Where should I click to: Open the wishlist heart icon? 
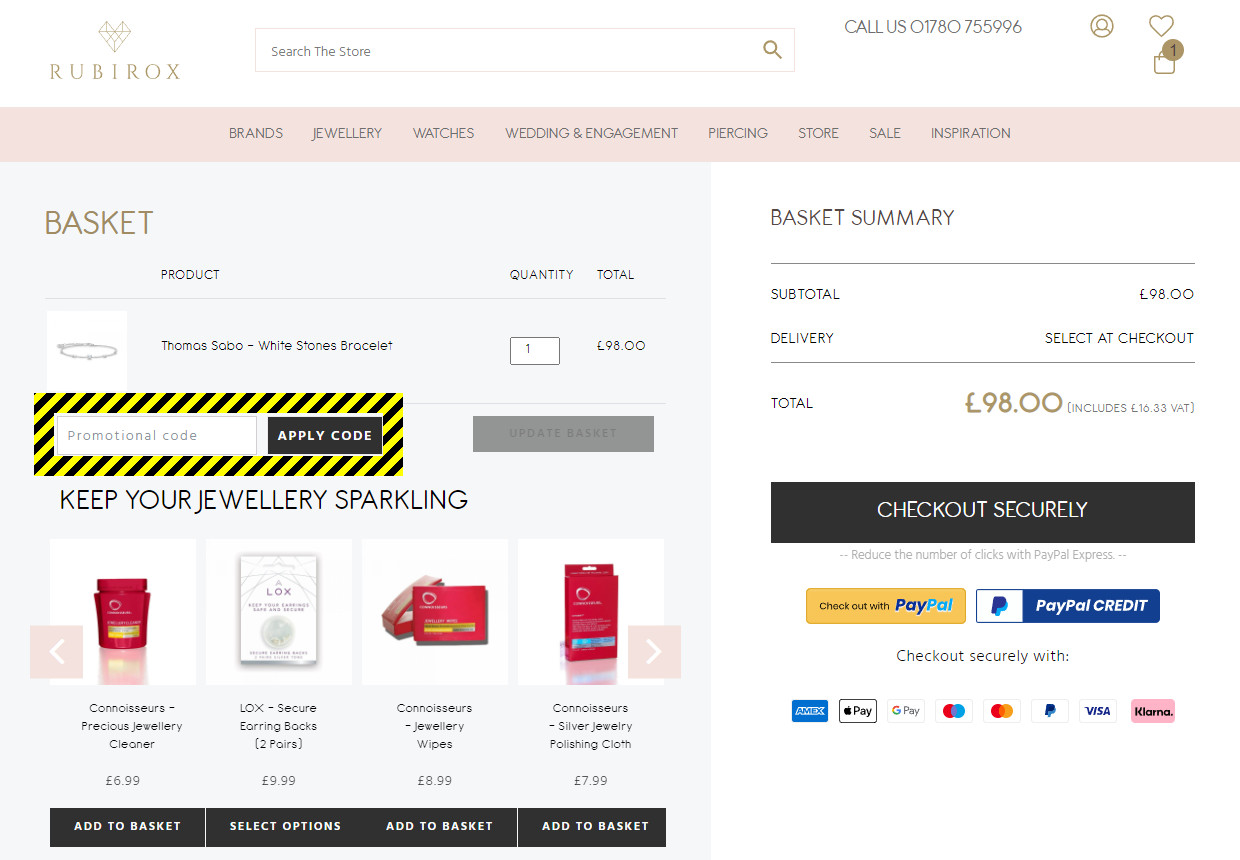click(x=1161, y=26)
